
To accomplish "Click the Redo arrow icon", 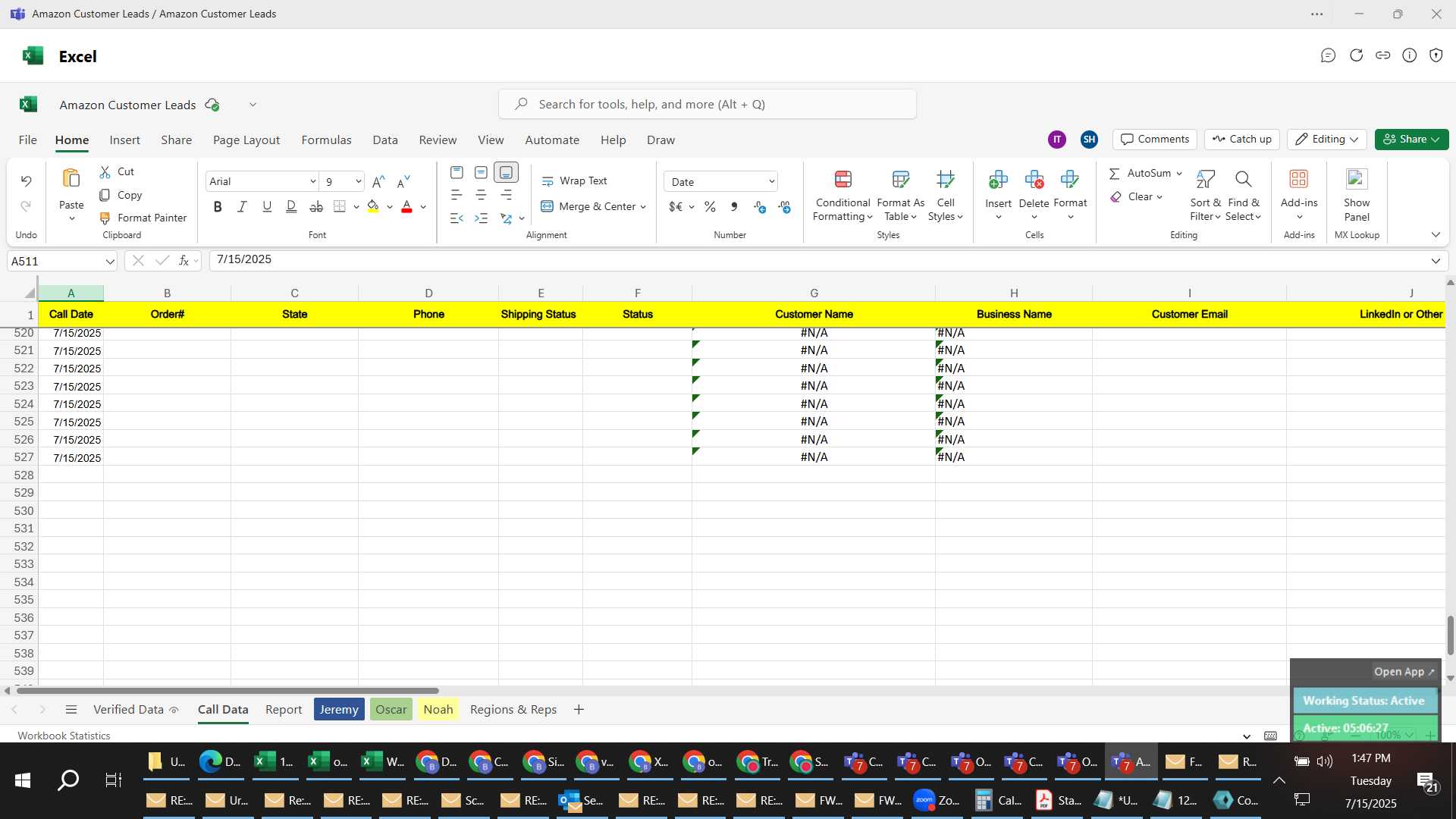I will (26, 206).
